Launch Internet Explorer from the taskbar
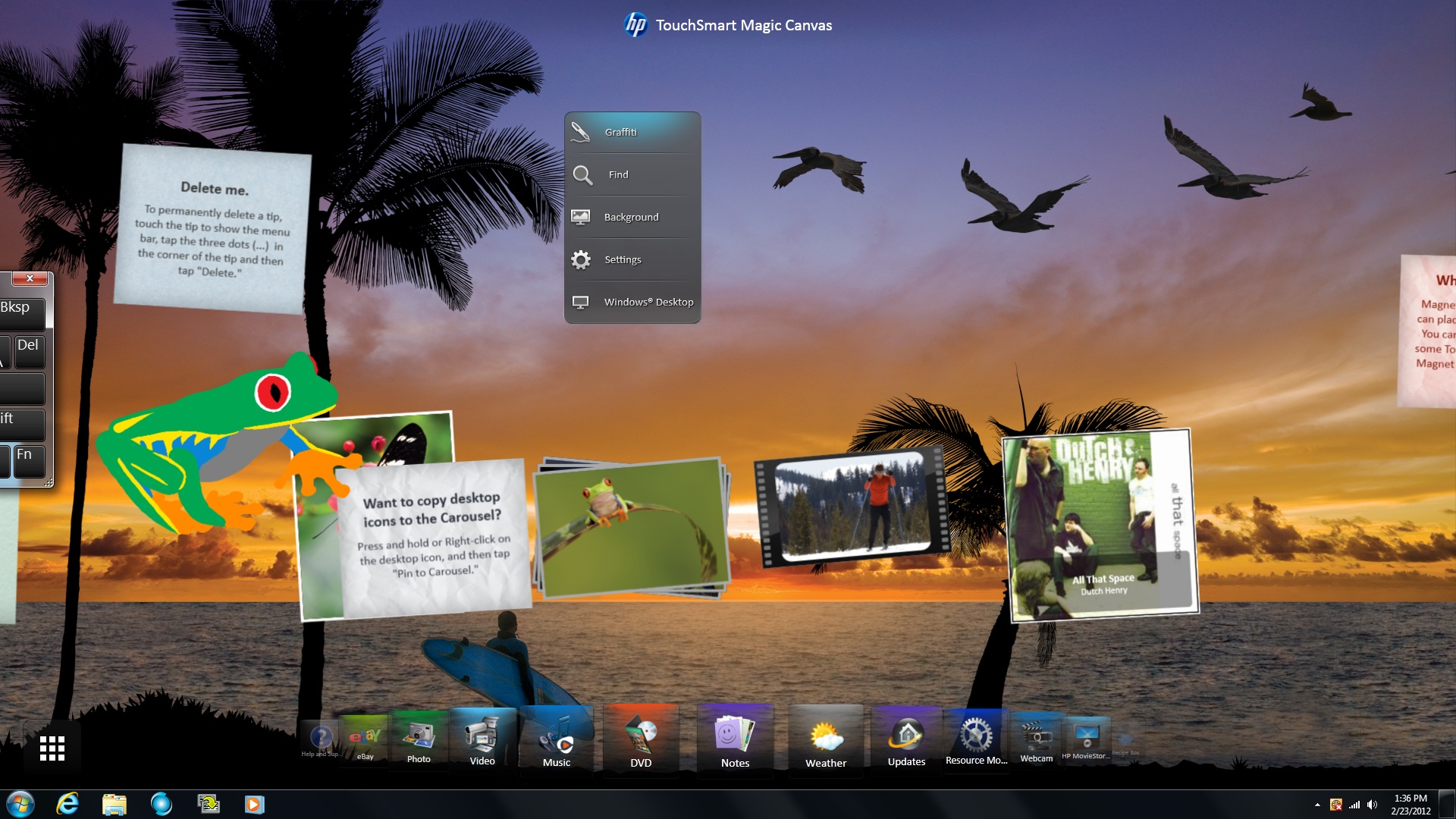Image resolution: width=1456 pixels, height=819 pixels. [67, 804]
